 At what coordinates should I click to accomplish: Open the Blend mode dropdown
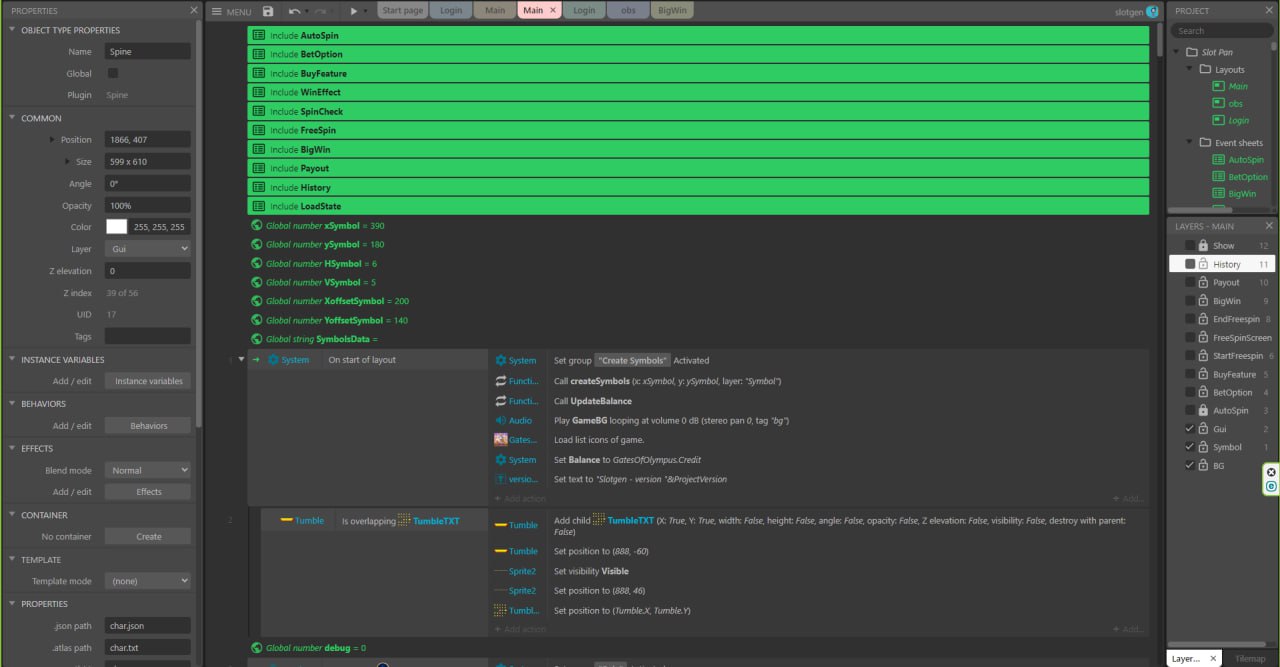pyautogui.click(x=148, y=470)
